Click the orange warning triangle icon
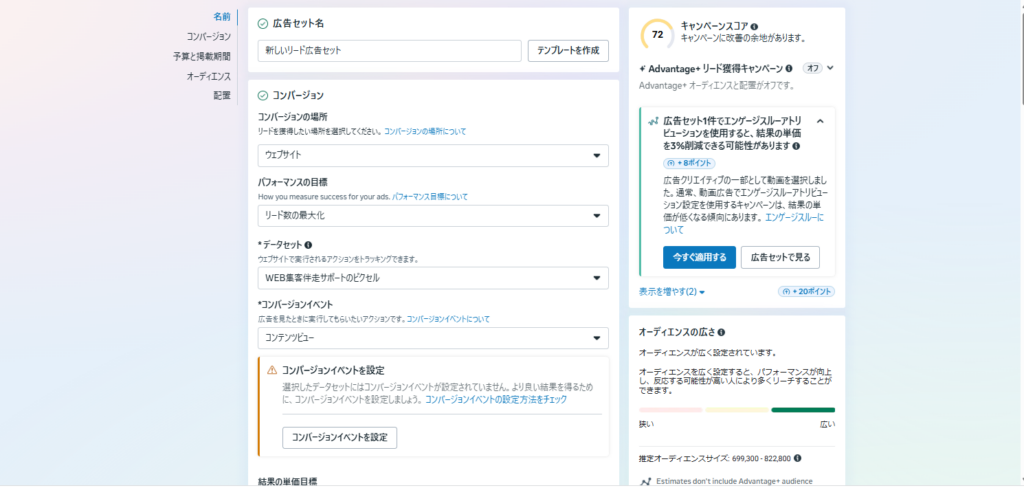 click(x=271, y=370)
